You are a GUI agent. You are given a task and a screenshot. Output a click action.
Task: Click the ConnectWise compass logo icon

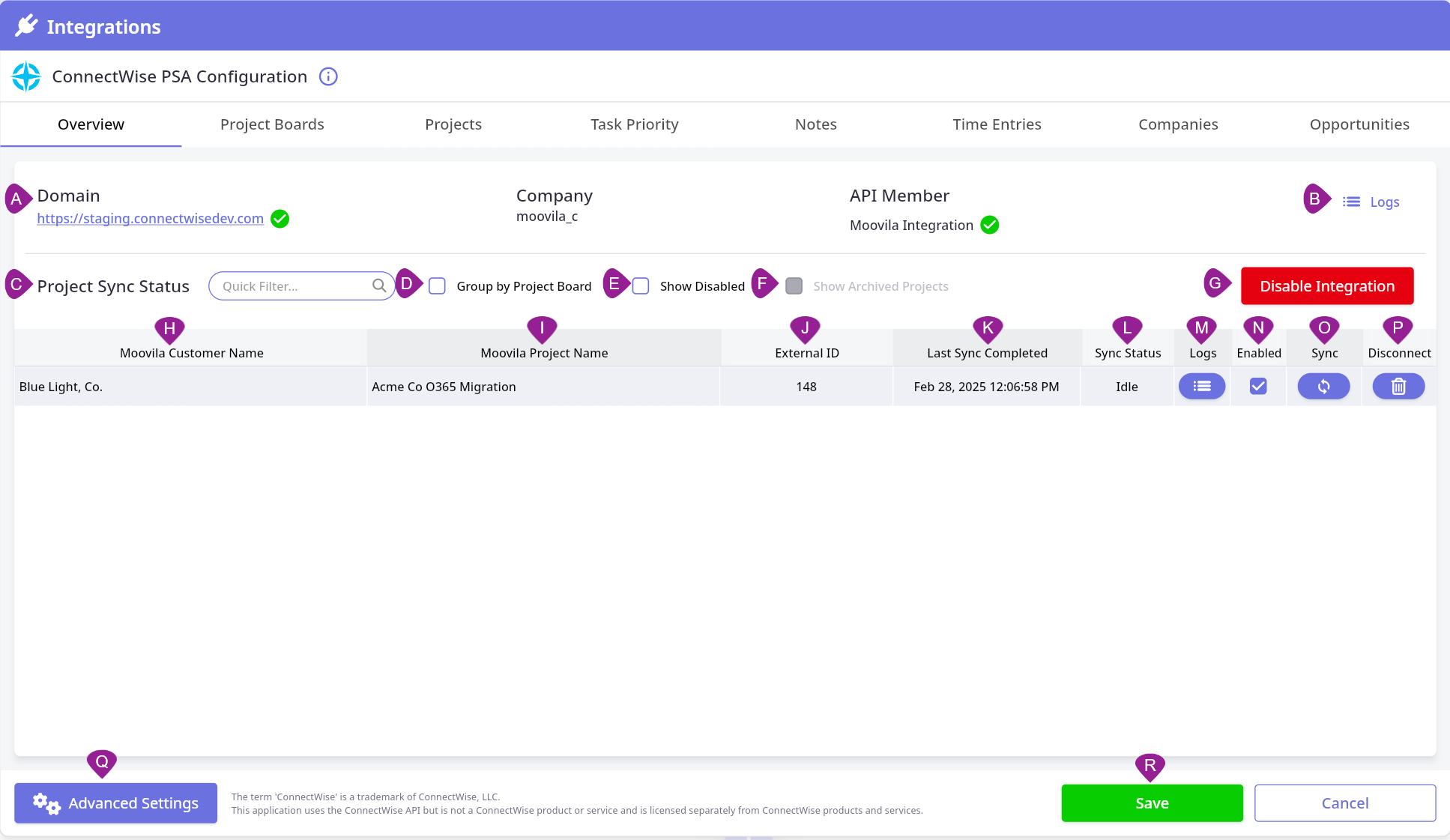[x=26, y=76]
